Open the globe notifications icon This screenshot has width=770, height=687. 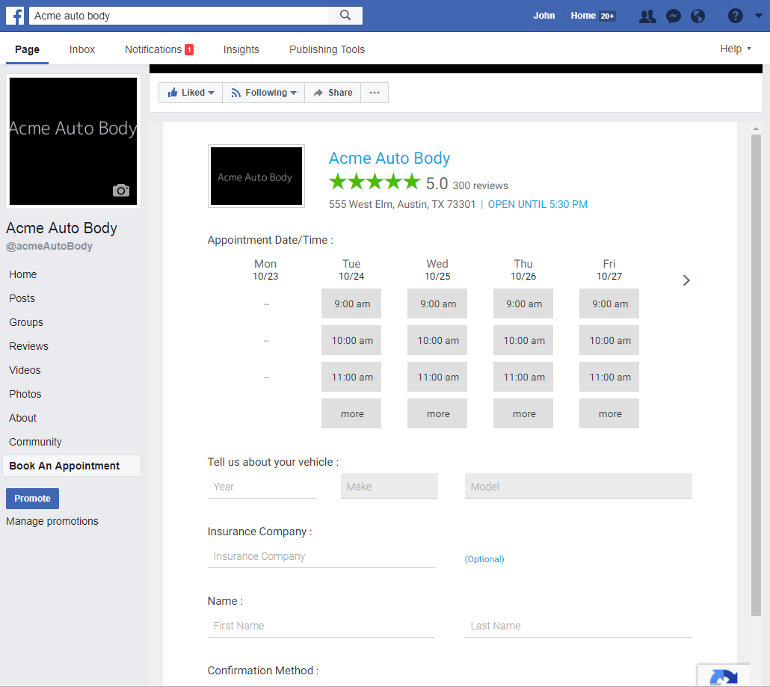click(698, 16)
